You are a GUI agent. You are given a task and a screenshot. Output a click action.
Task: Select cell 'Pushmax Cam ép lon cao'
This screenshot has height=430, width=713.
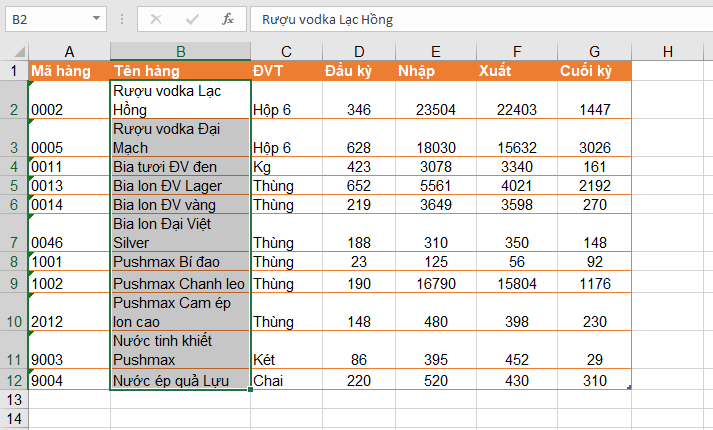coord(181,312)
